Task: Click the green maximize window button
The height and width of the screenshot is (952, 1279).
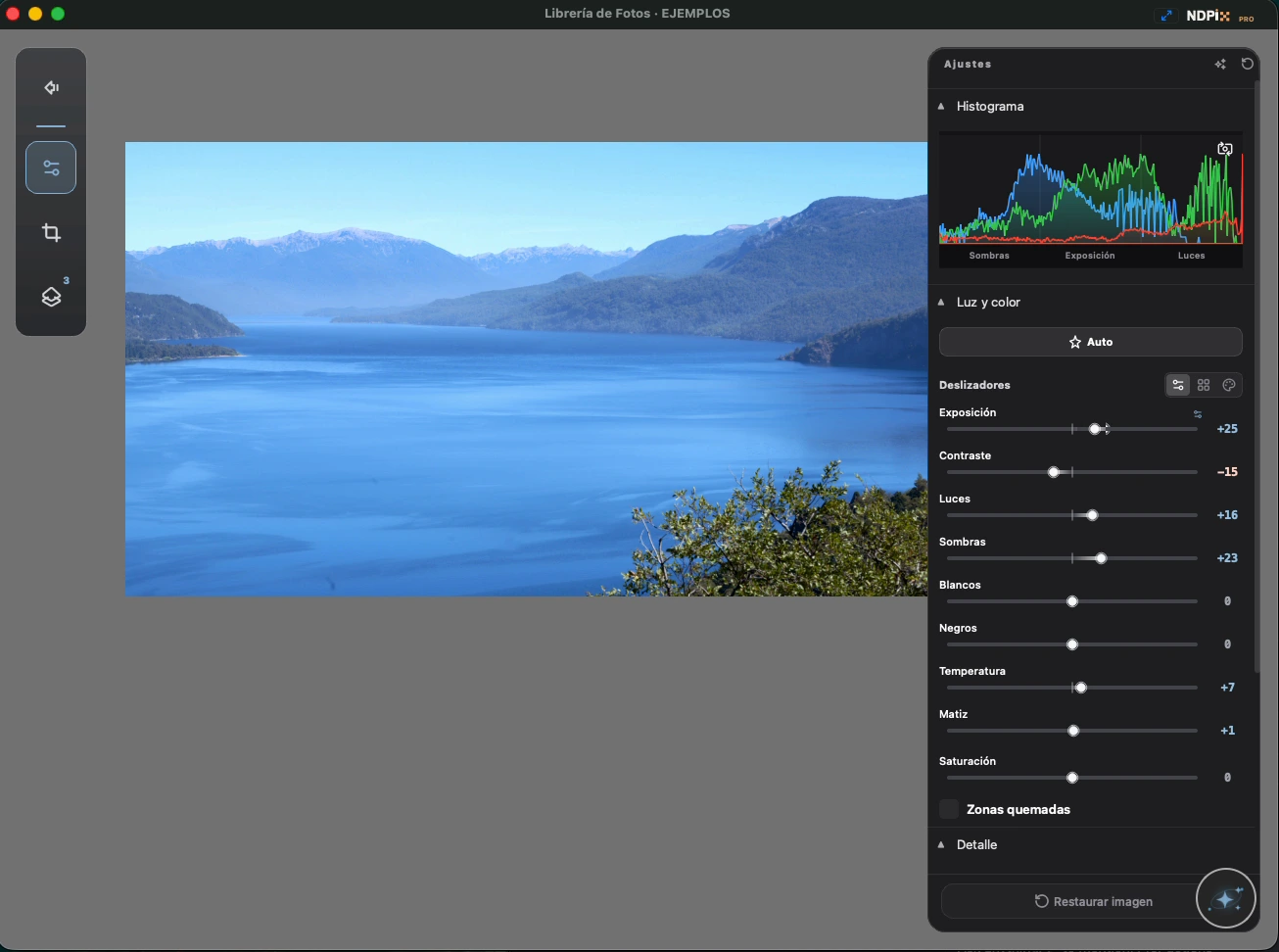Action: (58, 14)
